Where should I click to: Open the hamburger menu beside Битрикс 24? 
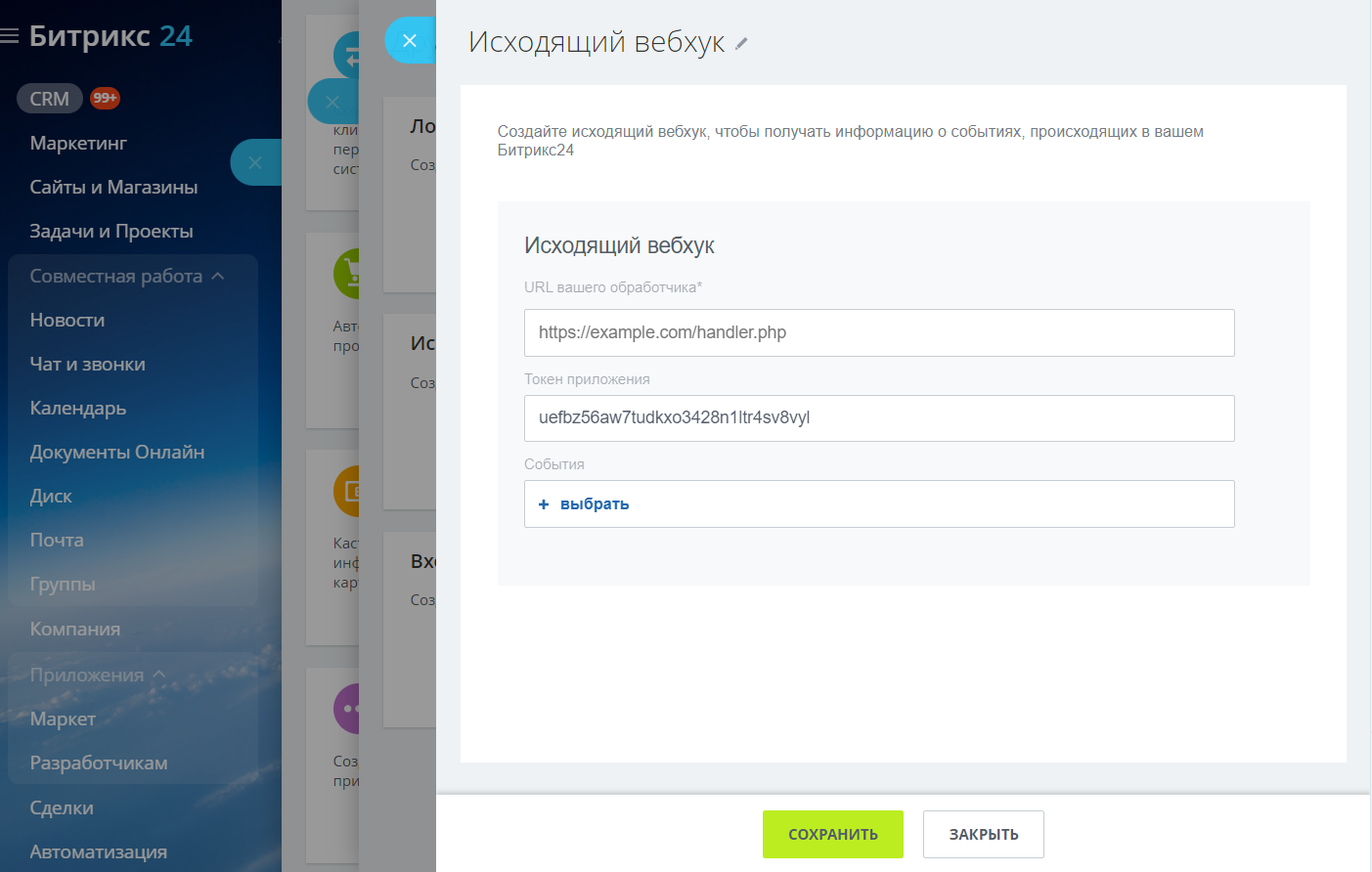click(10, 36)
